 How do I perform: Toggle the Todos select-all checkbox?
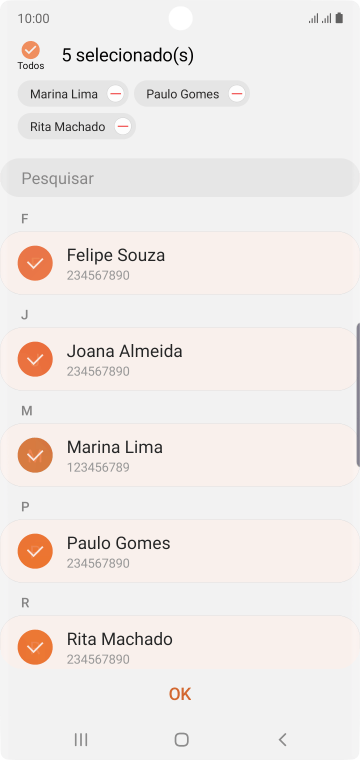(x=31, y=50)
